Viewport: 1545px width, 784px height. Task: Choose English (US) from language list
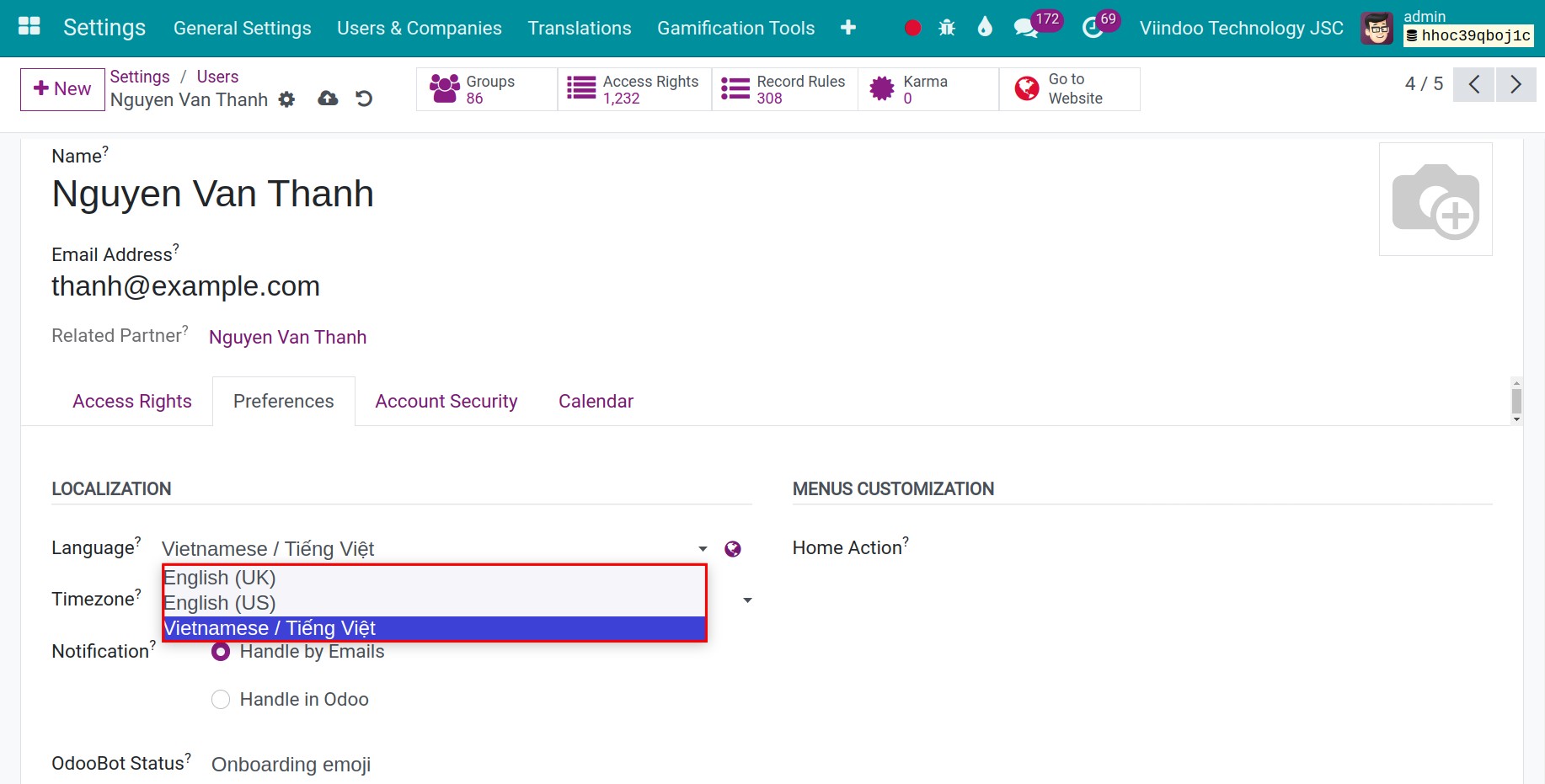(x=434, y=603)
